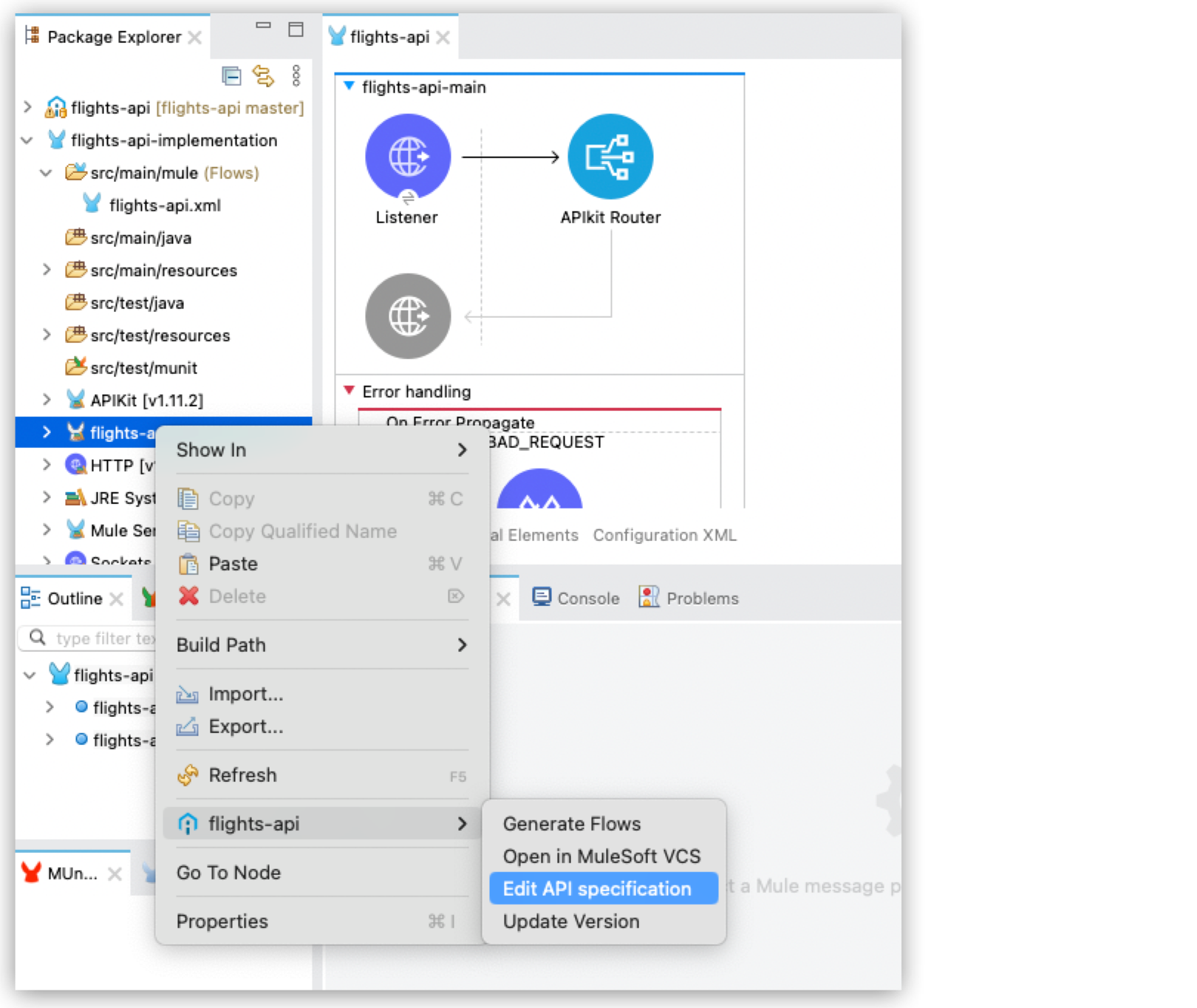Viewport: 1197px width, 1008px height.
Task: Click the type filter text field in Outline
Action: click(96, 638)
